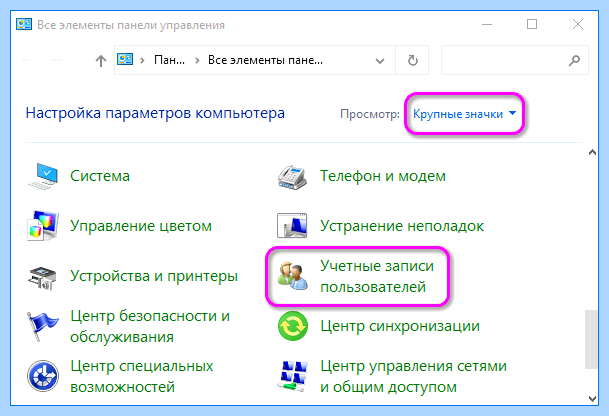Viewport: 609px width, 416px height.
Task: Open the Устранение неполадок icon
Action: [x=292, y=225]
